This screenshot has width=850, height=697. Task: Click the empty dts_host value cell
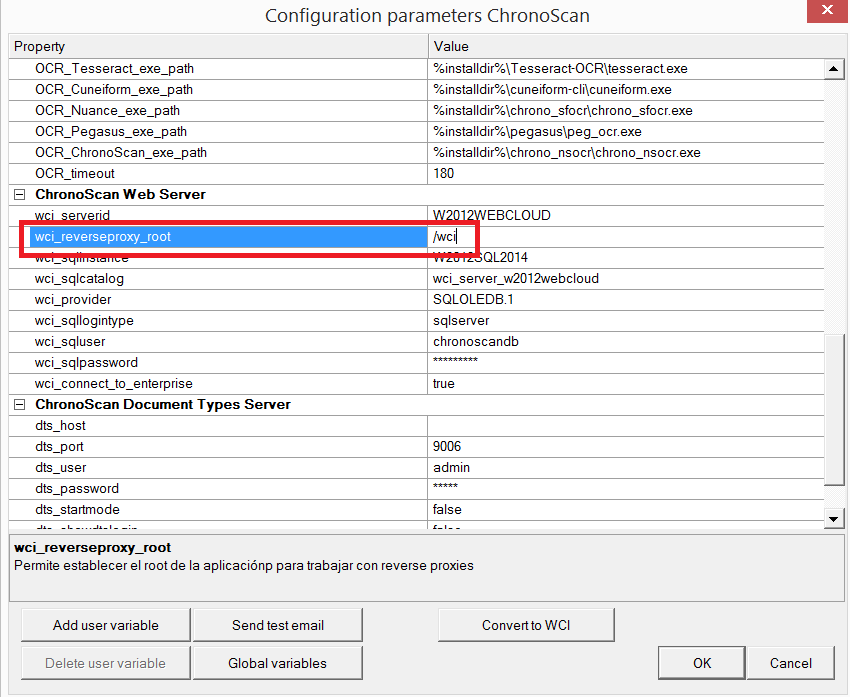(x=626, y=426)
